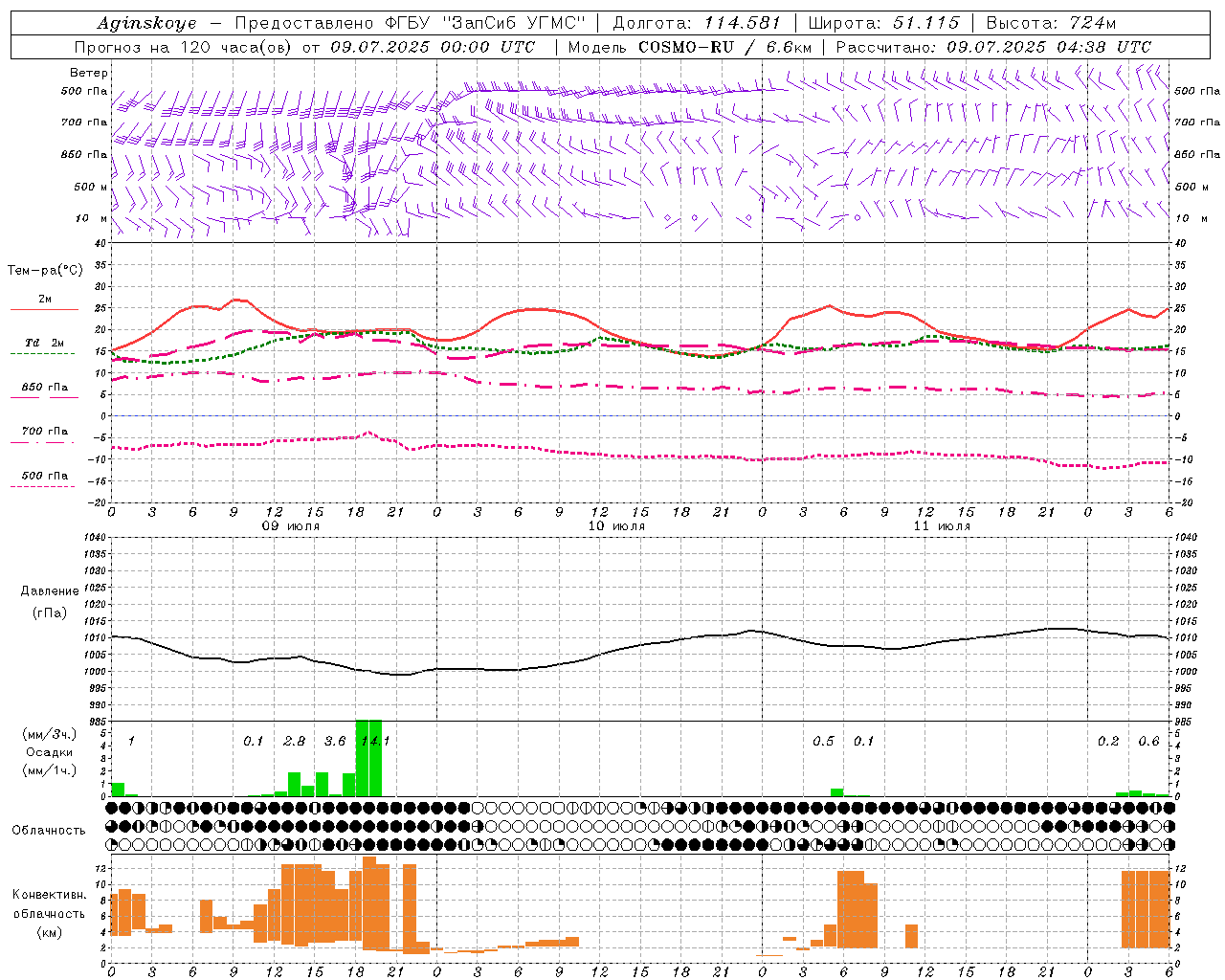The height and width of the screenshot is (980, 1225).
Task: Click the tallest green precipitation bar
Action: click(368, 758)
